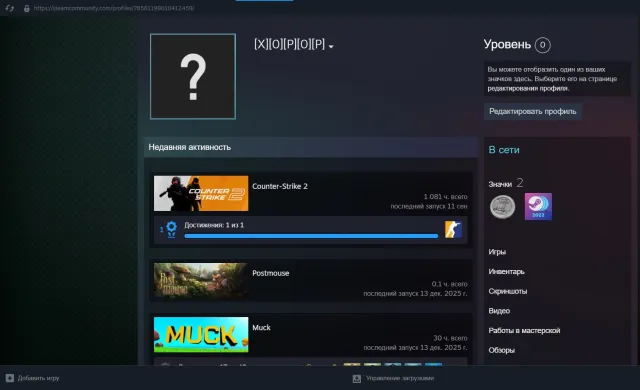Click the purple Steam 2022 badge
This screenshot has width=640, height=390.
(538, 206)
